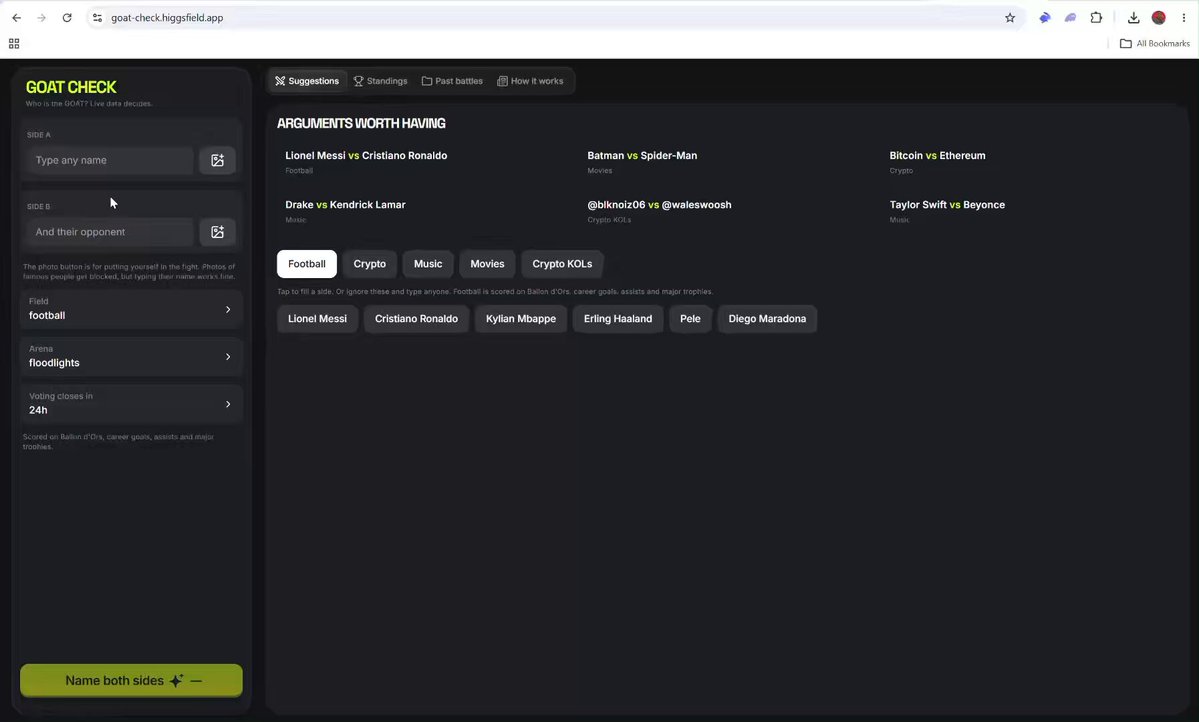Pick the Pele name chip
This screenshot has width=1199, height=722.
click(x=690, y=319)
